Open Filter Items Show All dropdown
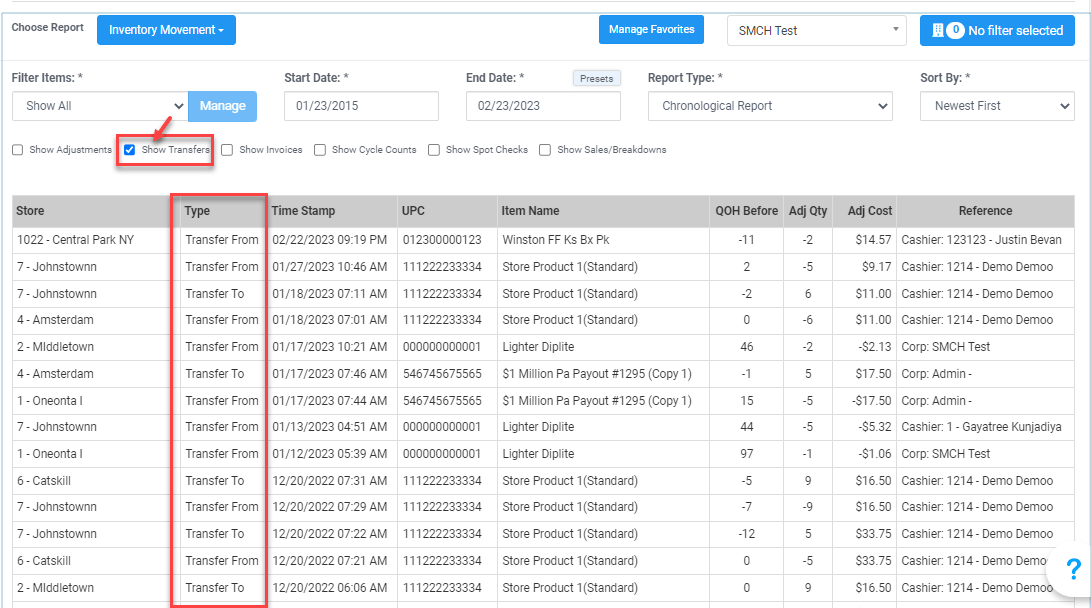This screenshot has width=1091, height=608. [x=99, y=106]
